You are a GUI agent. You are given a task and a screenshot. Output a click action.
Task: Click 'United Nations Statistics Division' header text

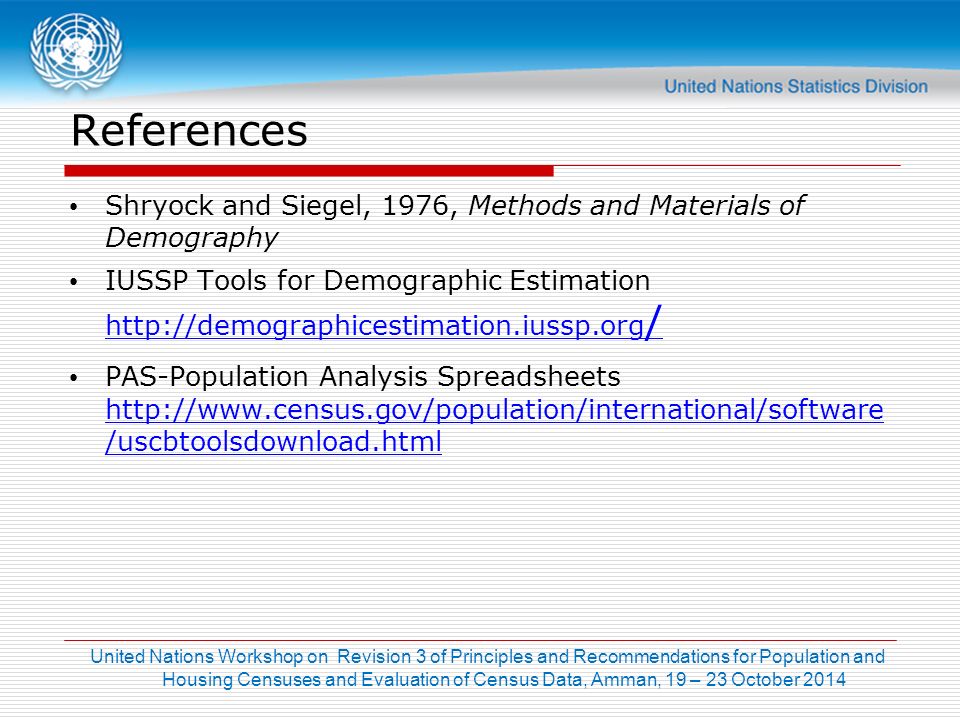tap(796, 86)
